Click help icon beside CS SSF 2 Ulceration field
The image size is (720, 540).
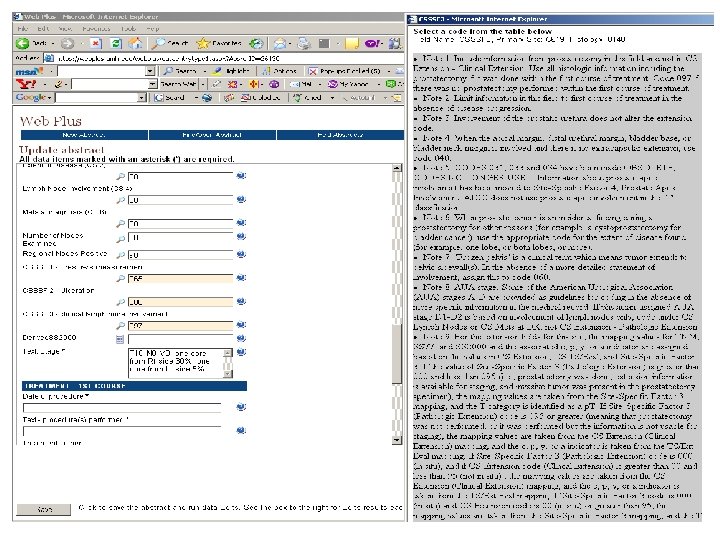click(241, 301)
